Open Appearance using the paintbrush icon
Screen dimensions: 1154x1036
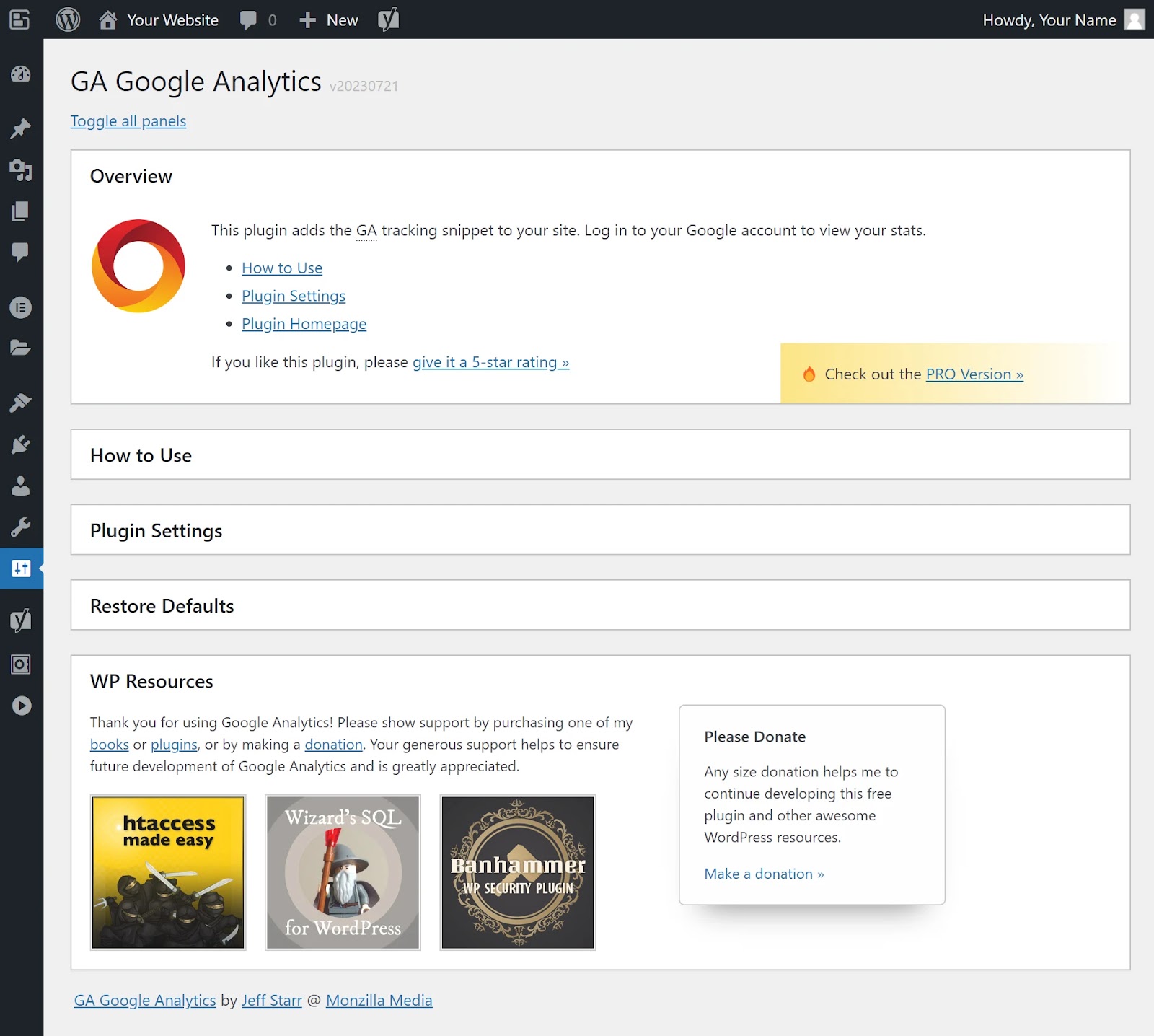[21, 401]
